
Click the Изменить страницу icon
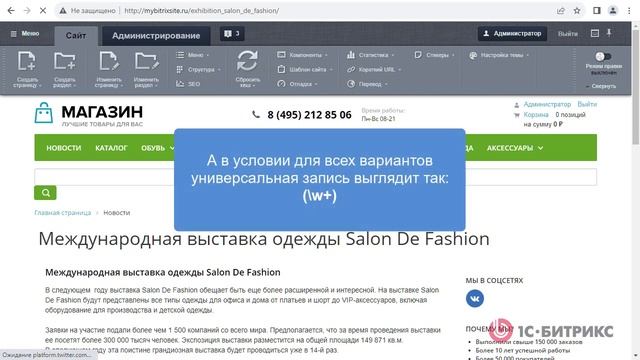point(109,62)
